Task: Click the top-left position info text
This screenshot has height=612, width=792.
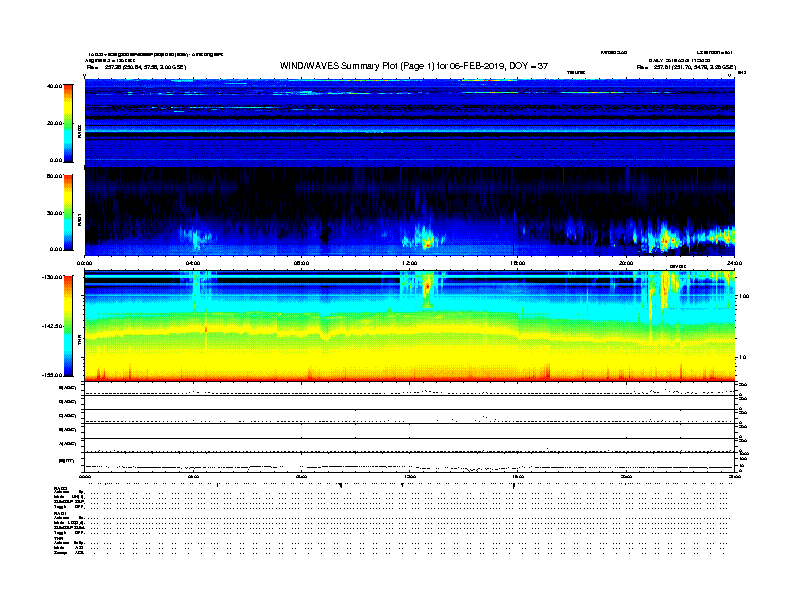Action: 136,67
